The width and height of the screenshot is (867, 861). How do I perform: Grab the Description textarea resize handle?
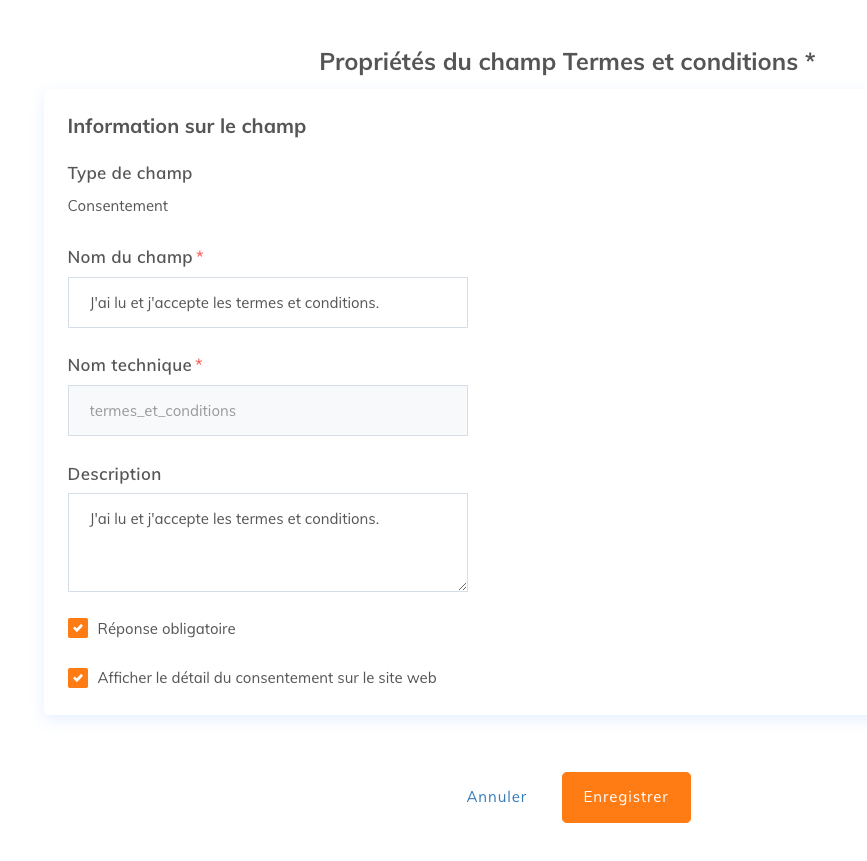(x=462, y=586)
